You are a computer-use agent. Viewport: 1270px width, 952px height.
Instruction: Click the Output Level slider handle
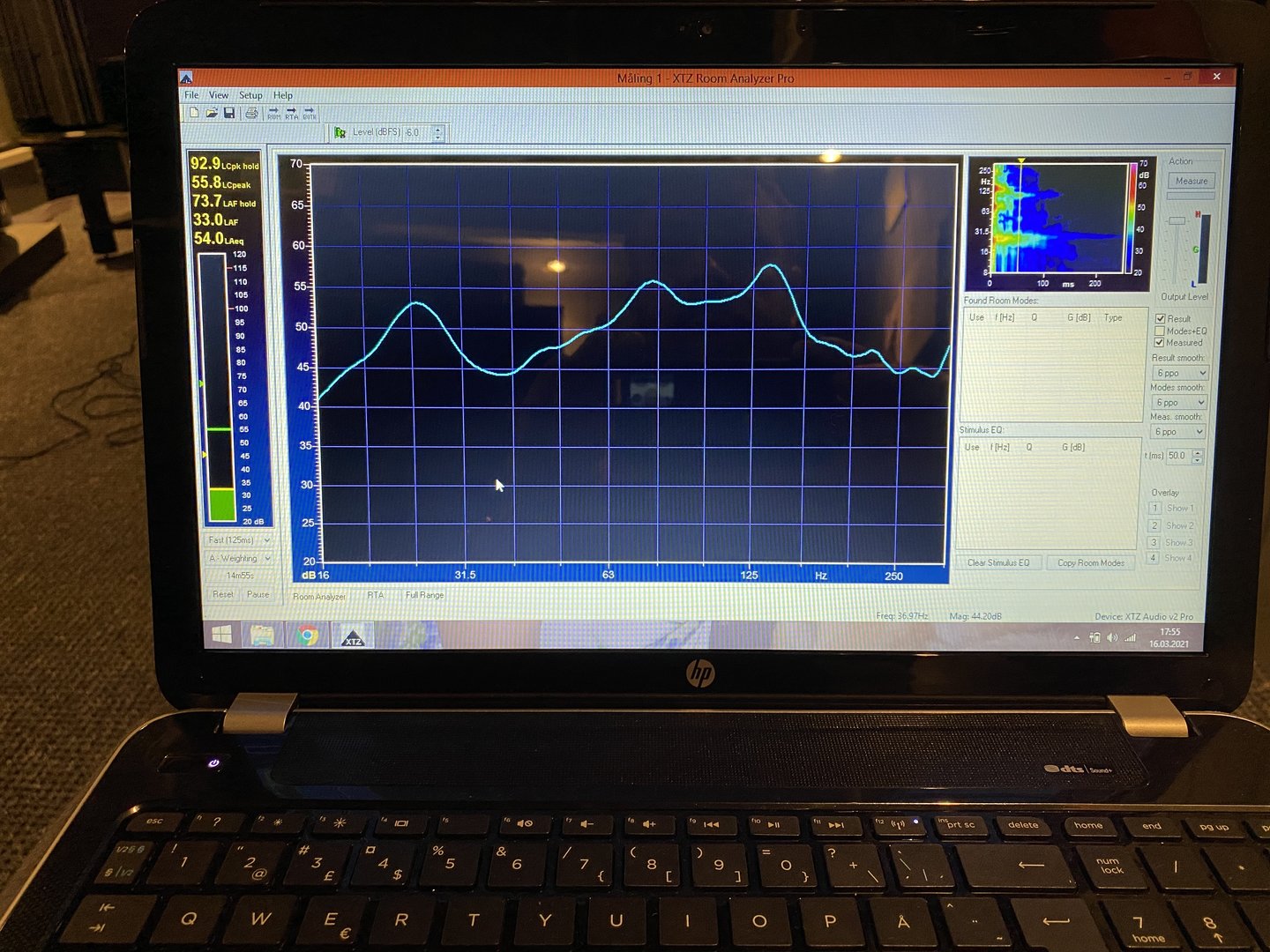click(1177, 220)
